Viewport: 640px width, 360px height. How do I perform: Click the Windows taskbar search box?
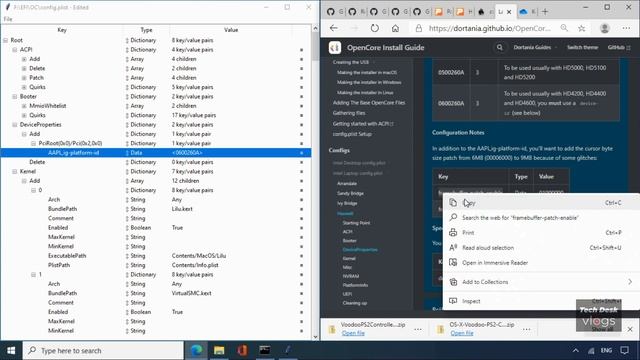[103, 350]
